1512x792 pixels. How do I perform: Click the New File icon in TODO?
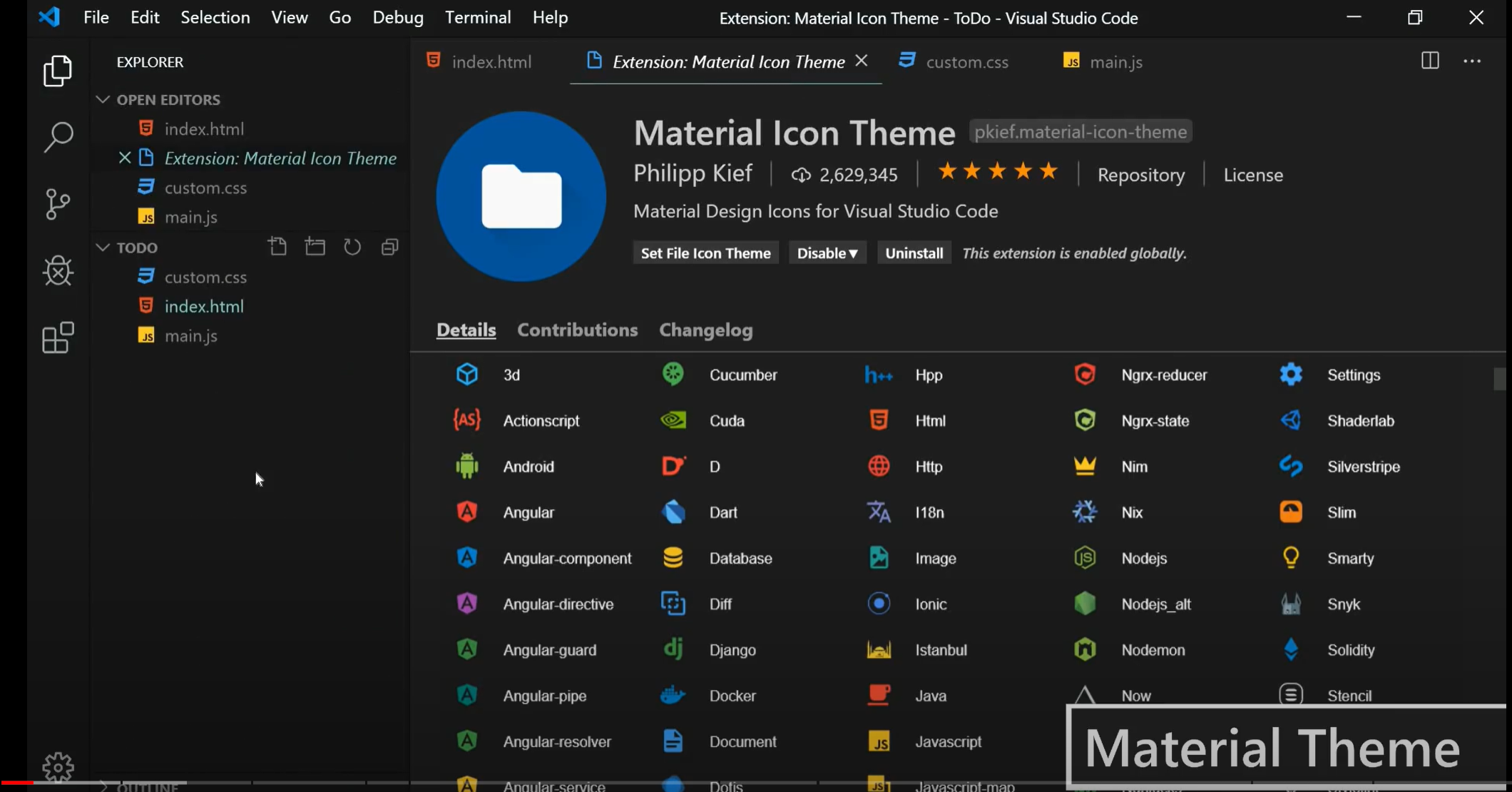[x=277, y=247]
